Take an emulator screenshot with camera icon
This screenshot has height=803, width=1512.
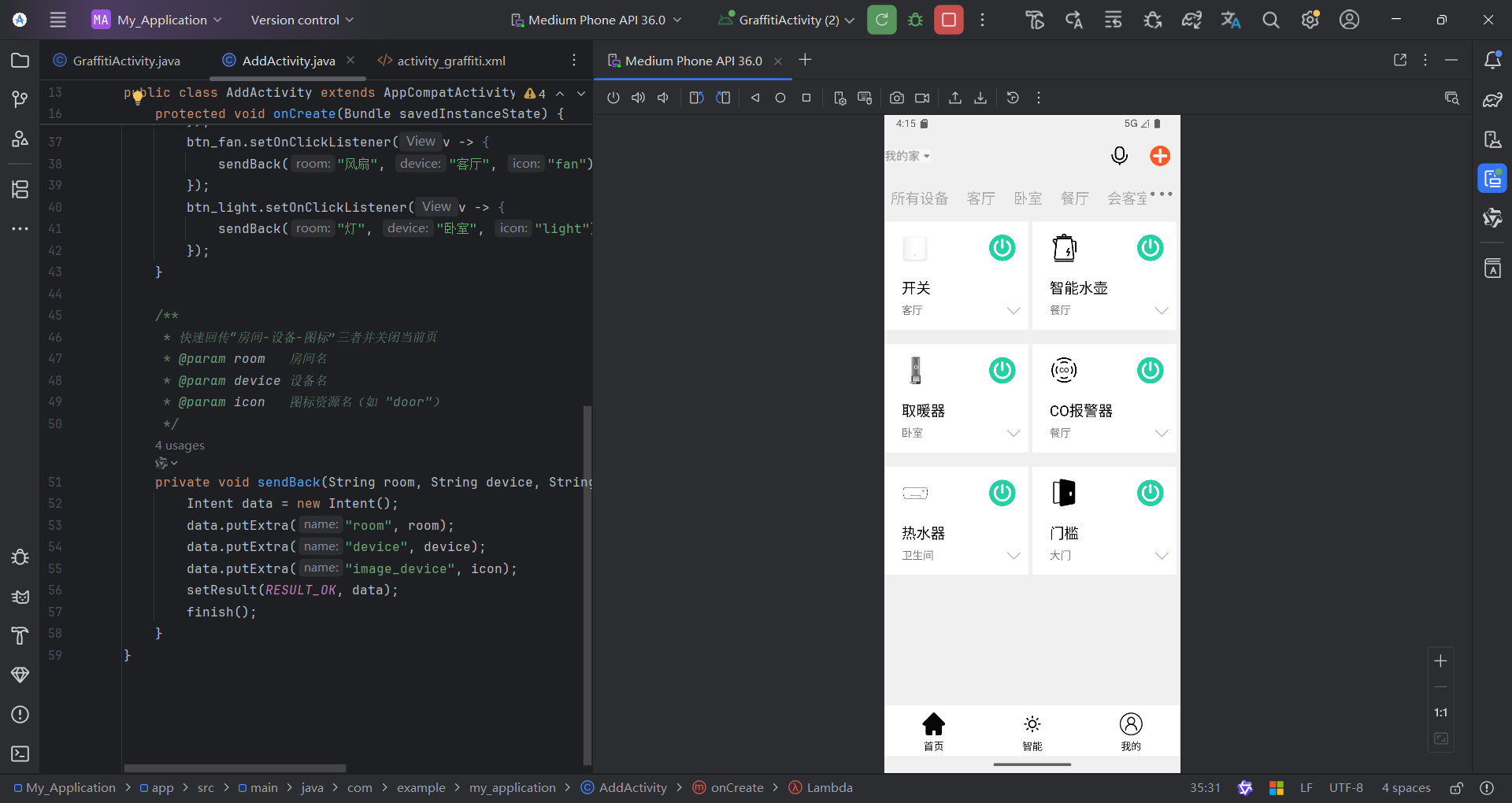click(x=896, y=98)
